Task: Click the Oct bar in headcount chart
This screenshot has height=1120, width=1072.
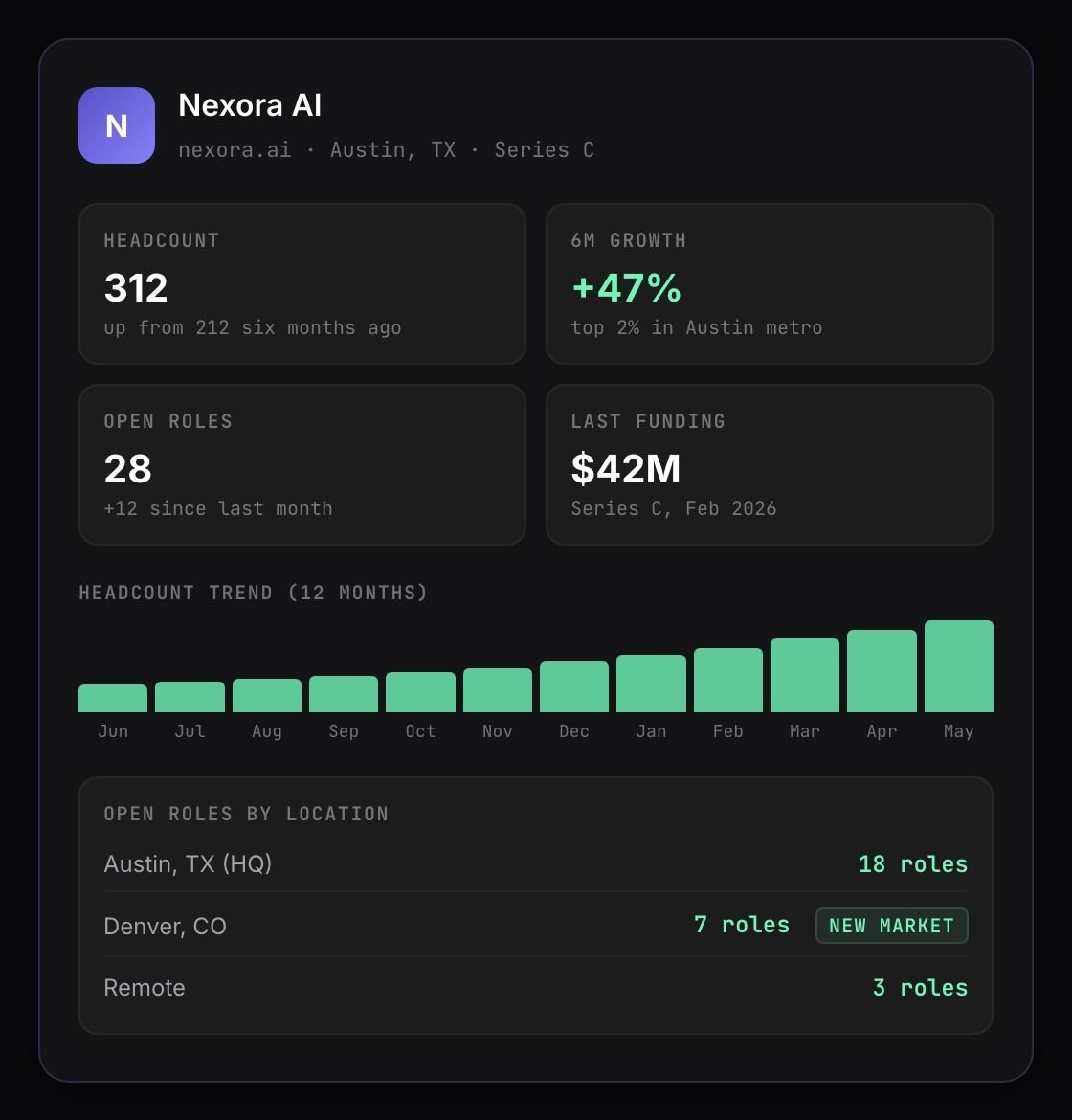Action: [x=420, y=692]
